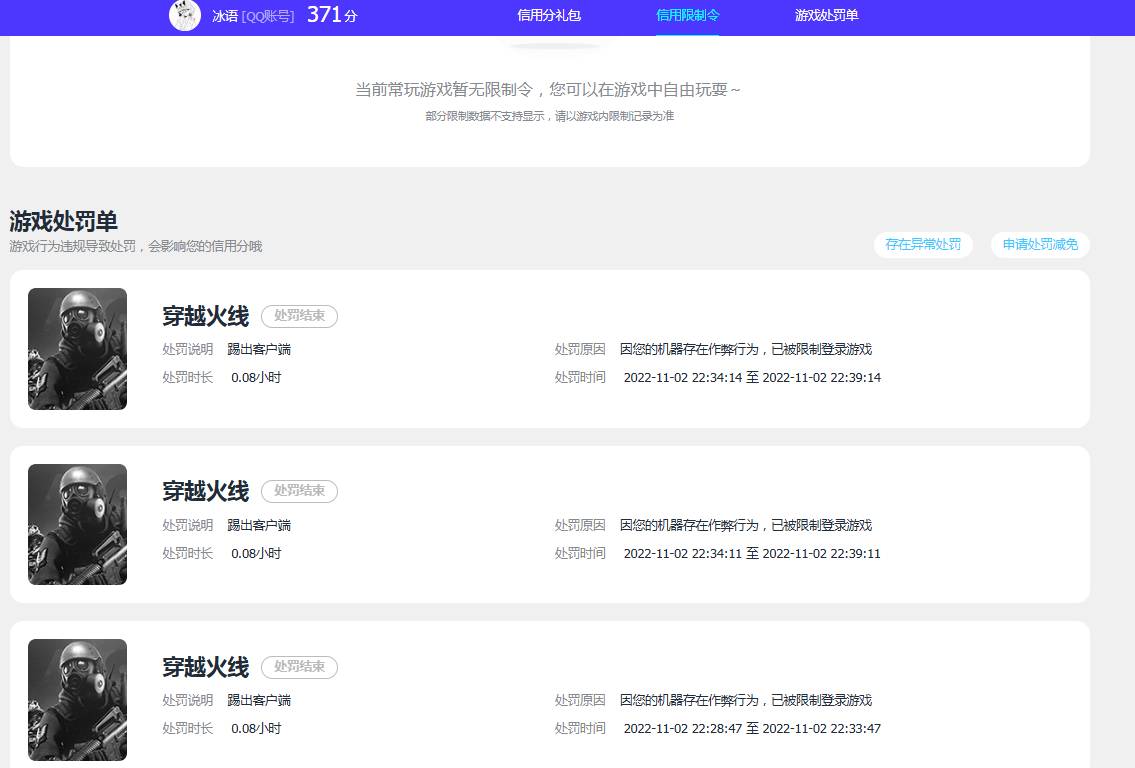Click the 371 credit score in header
The height and width of the screenshot is (768, 1135).
pyautogui.click(x=332, y=14)
